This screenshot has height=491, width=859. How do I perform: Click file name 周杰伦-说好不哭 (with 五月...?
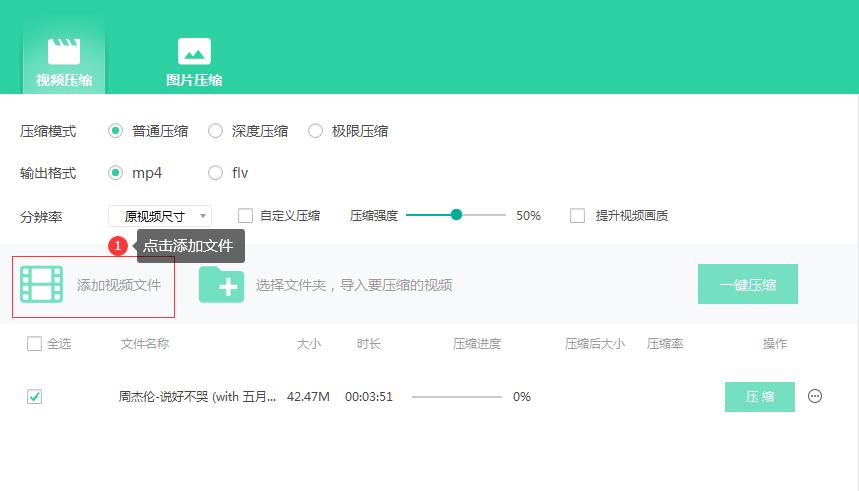pyautogui.click(x=197, y=397)
